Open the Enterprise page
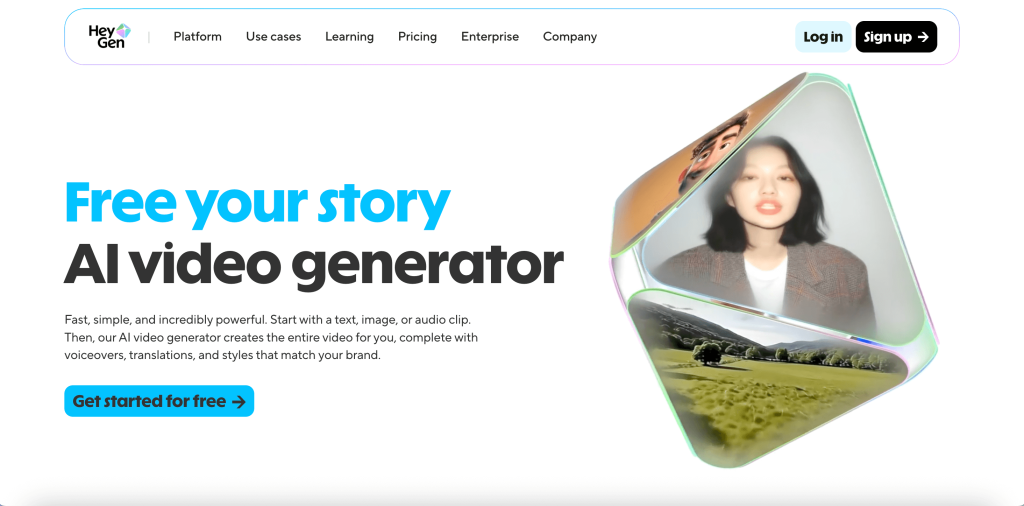 click(x=490, y=37)
